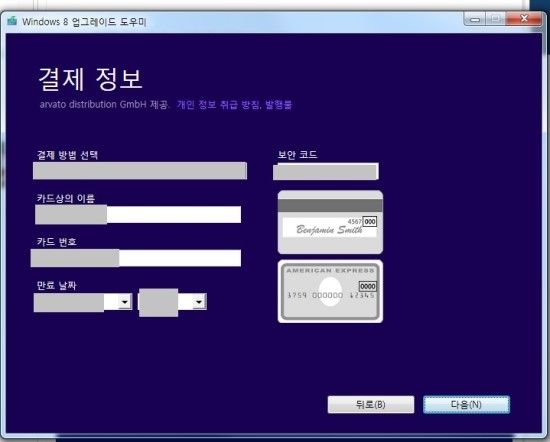Focus the 카드 번호 text field
The image size is (550, 442).
pyautogui.click(x=136, y=258)
